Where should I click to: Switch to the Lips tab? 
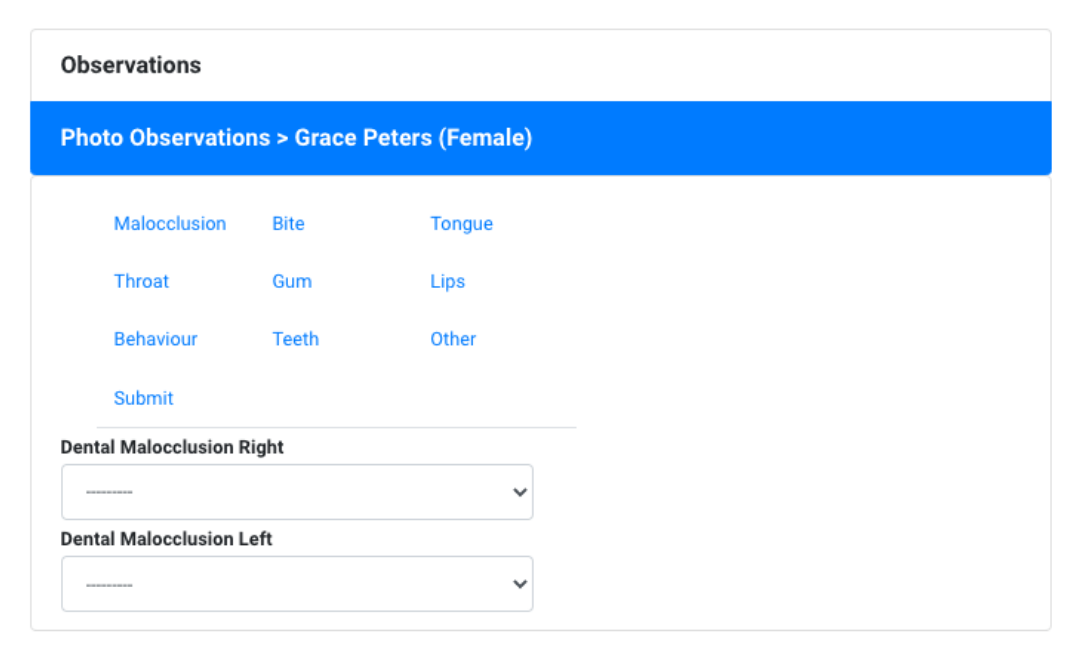tap(447, 282)
